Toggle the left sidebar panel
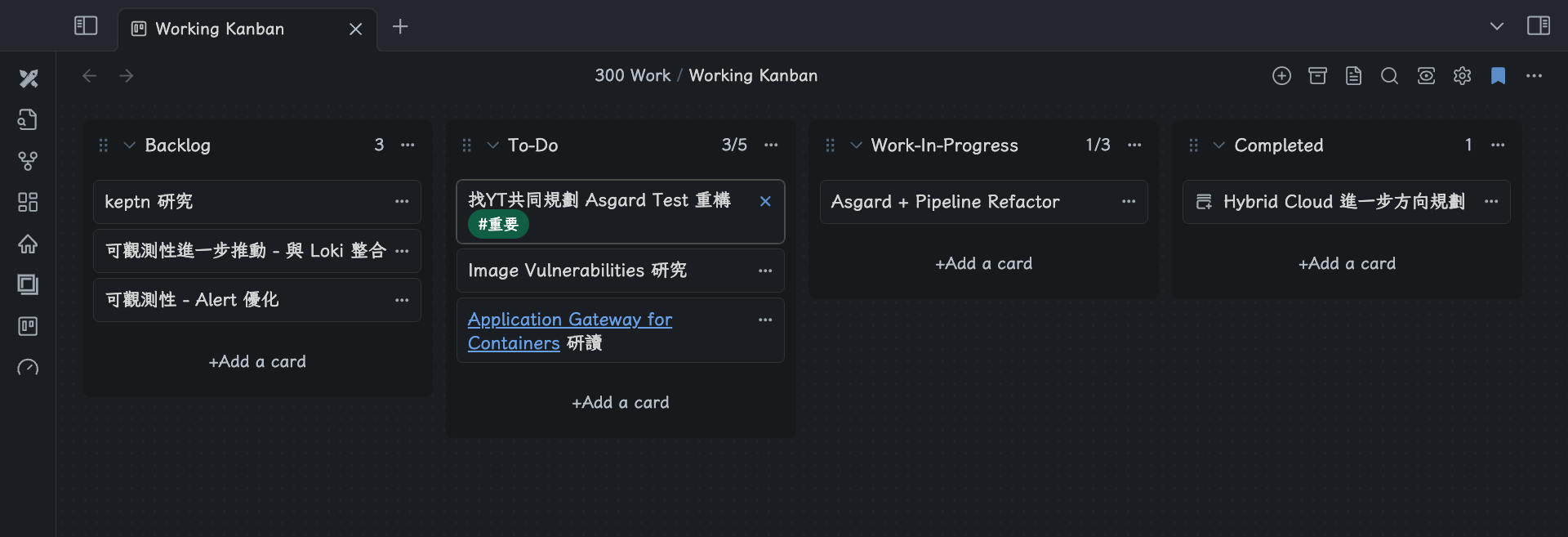Viewport: 1568px width, 537px height. pyautogui.click(x=86, y=26)
